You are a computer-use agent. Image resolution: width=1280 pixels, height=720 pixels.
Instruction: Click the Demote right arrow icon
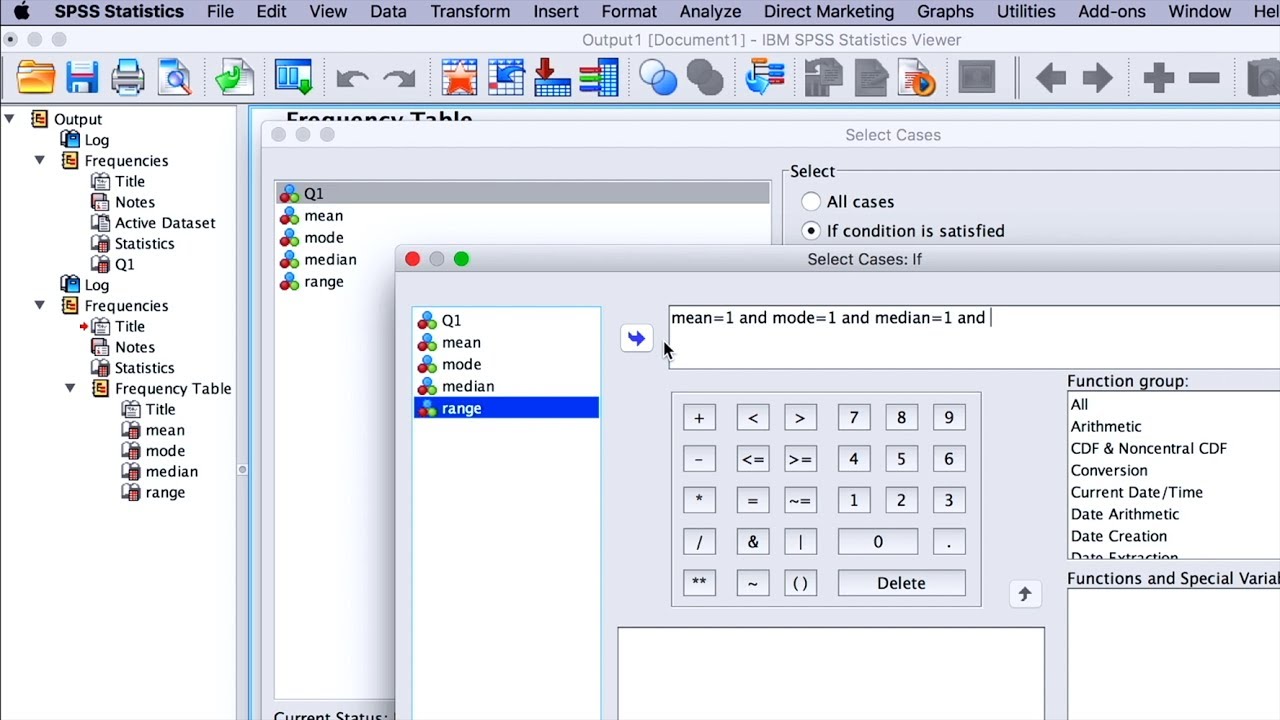(x=1098, y=78)
